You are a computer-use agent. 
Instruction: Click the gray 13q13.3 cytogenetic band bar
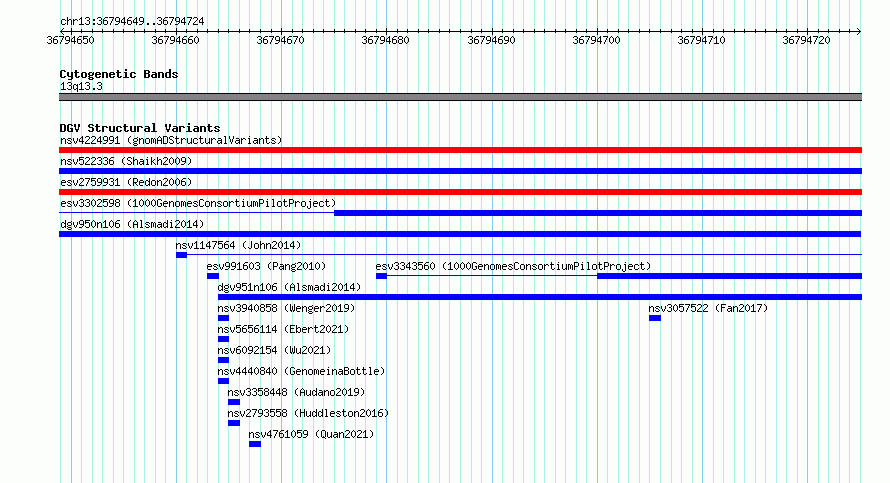[460, 97]
